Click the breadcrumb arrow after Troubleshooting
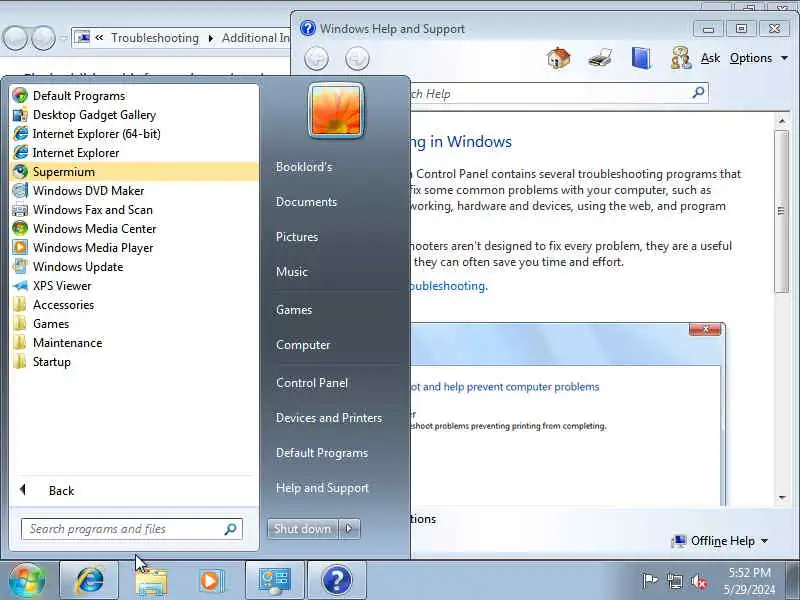Viewport: 800px width, 600px height. (211, 38)
